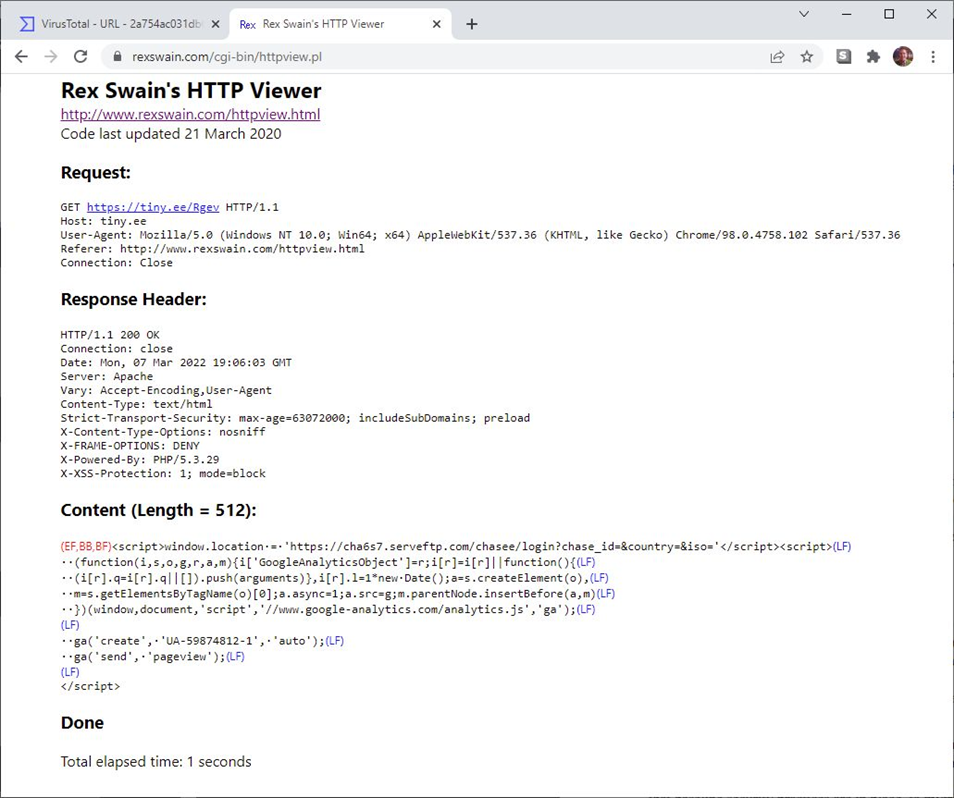Close the Rex Swain's HTTP Viewer tab

[436, 24]
